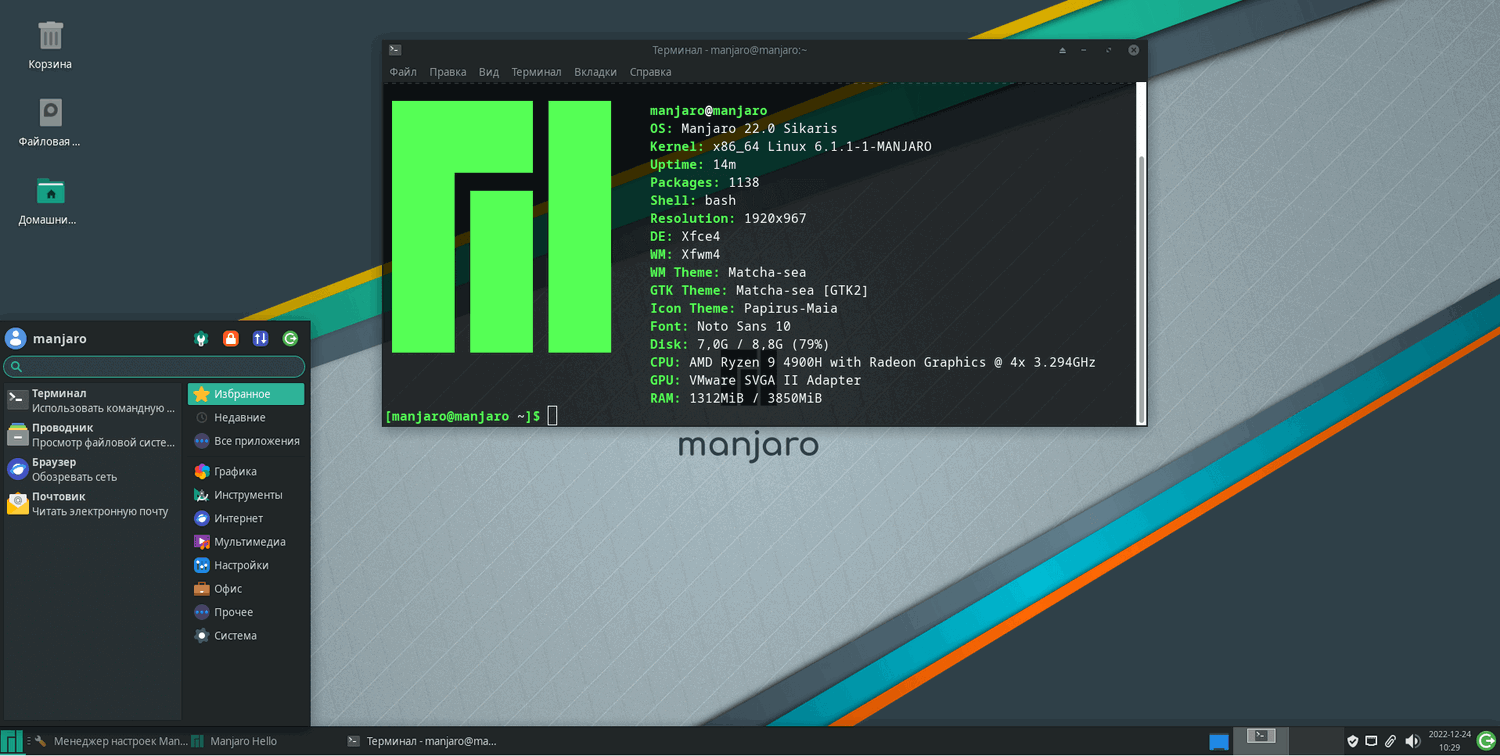Switch to Manjaro Hello taskbar window

(x=235, y=741)
